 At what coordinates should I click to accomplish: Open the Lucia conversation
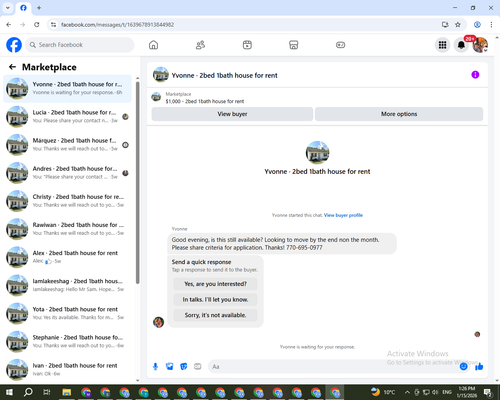click(67, 117)
